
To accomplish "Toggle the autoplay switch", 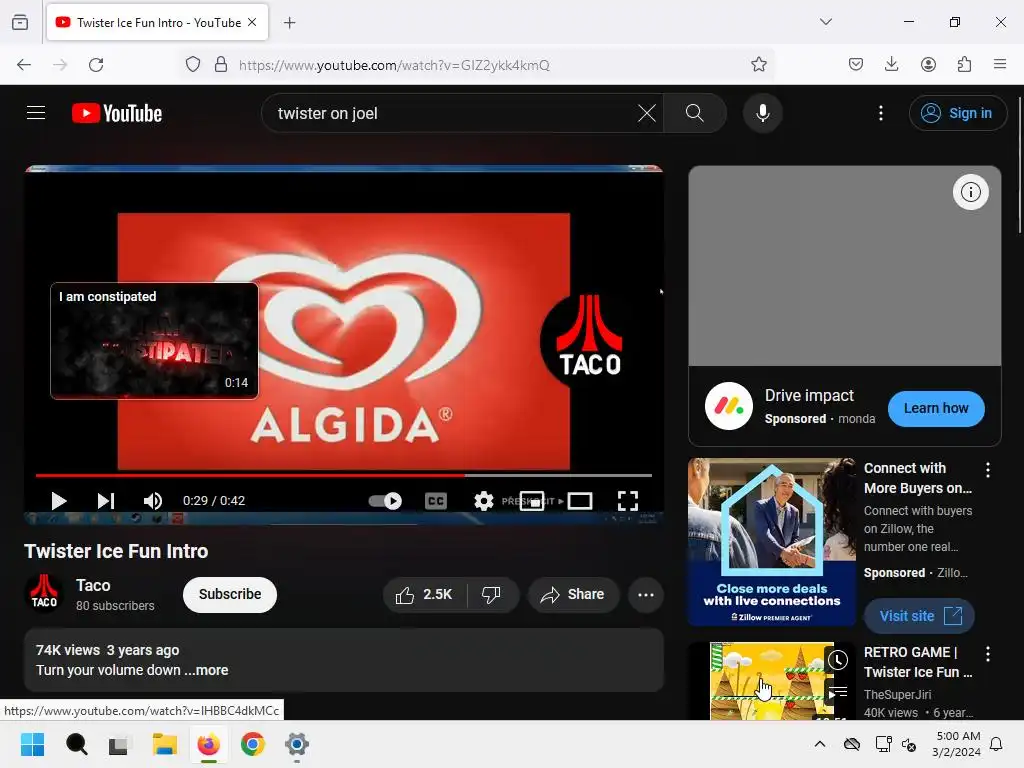I will [x=385, y=501].
